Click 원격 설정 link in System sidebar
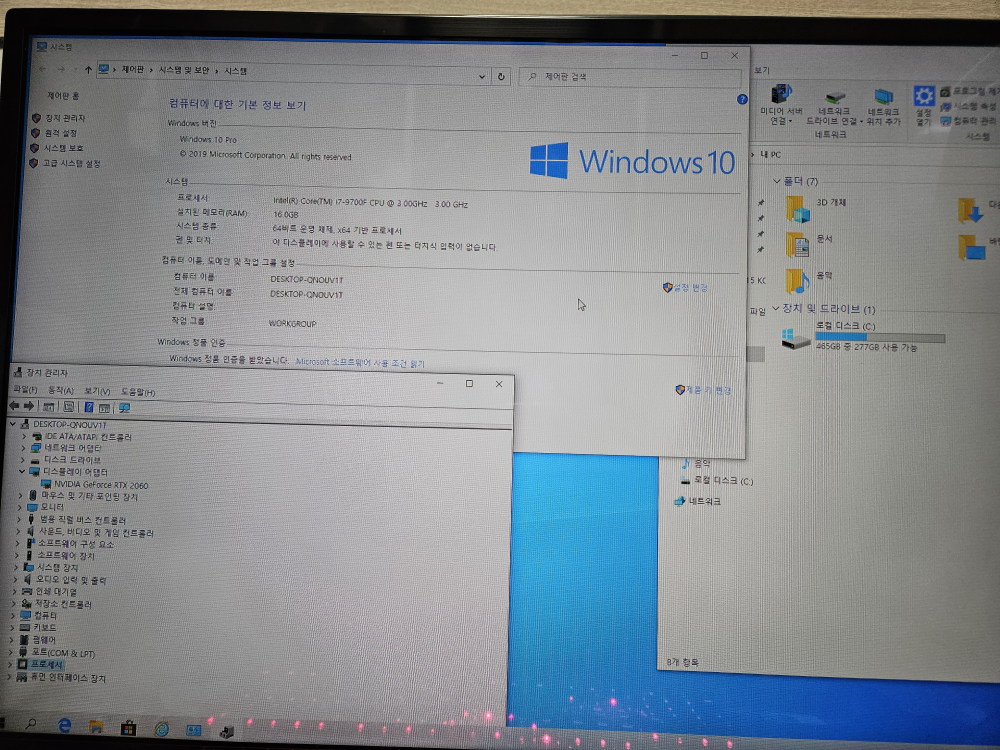Viewport: 1000px width, 750px height. [61, 133]
